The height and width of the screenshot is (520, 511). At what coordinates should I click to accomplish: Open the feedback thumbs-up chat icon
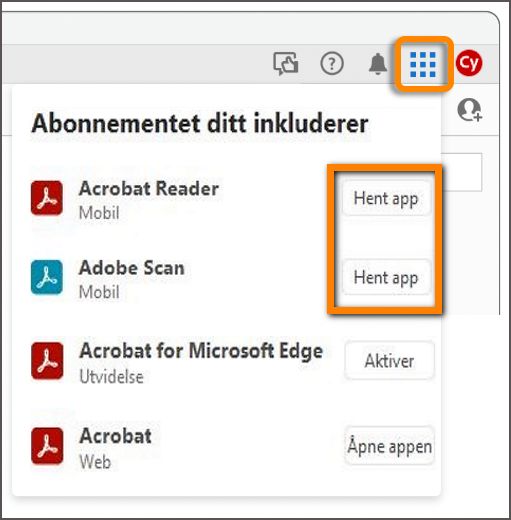tap(286, 63)
